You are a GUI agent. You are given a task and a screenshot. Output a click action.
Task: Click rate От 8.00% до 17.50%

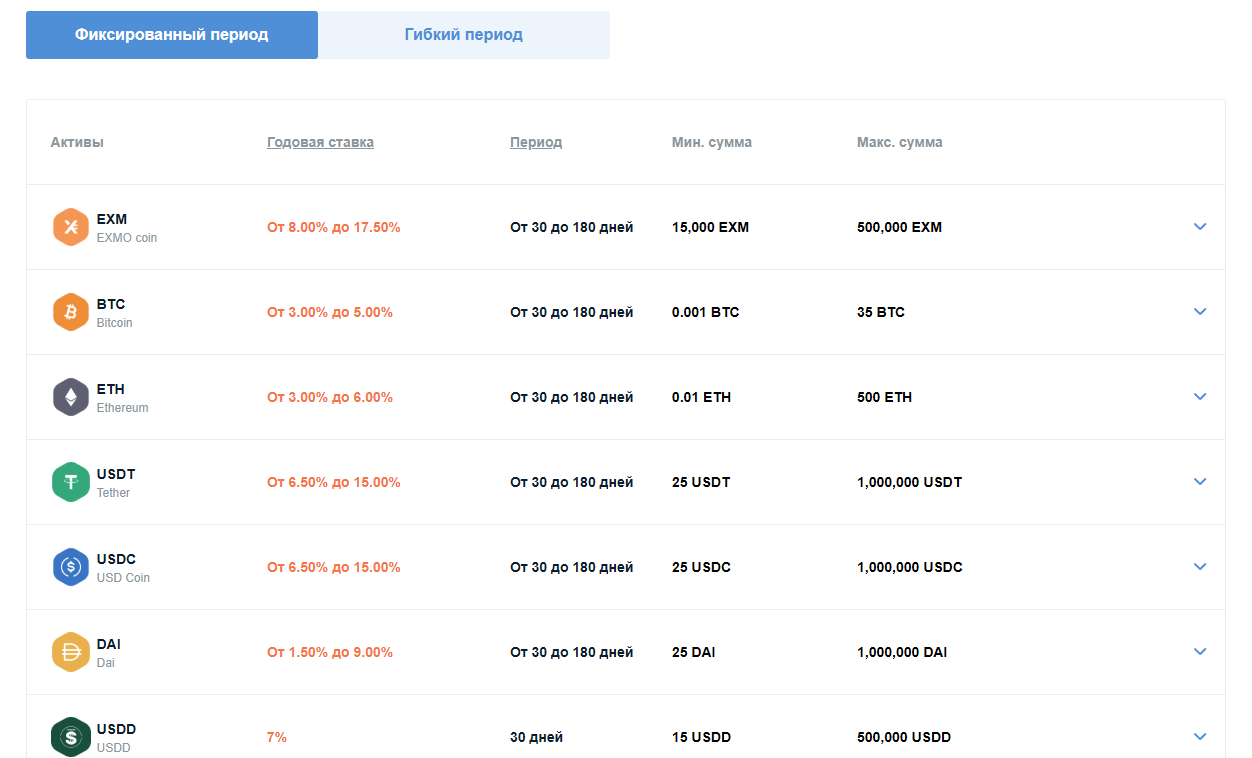click(334, 227)
